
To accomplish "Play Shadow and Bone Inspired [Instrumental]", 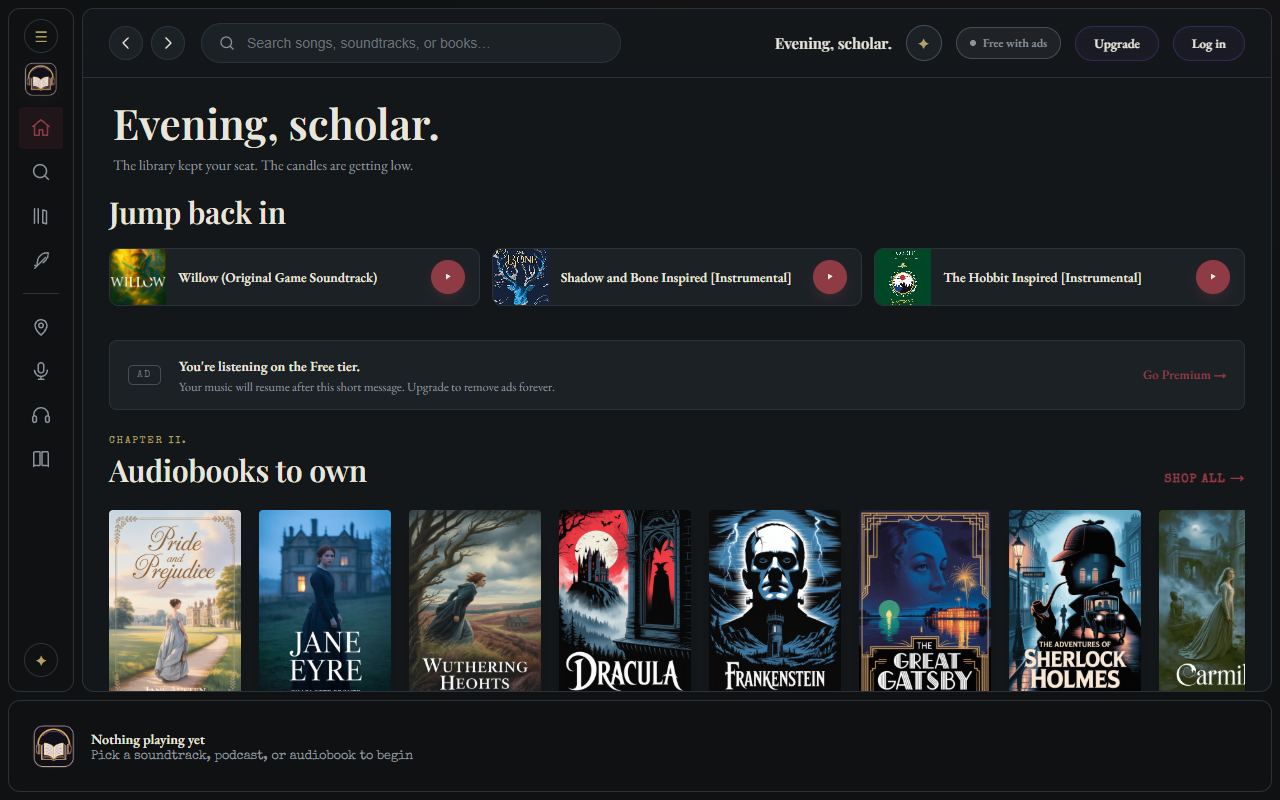I will pos(830,277).
